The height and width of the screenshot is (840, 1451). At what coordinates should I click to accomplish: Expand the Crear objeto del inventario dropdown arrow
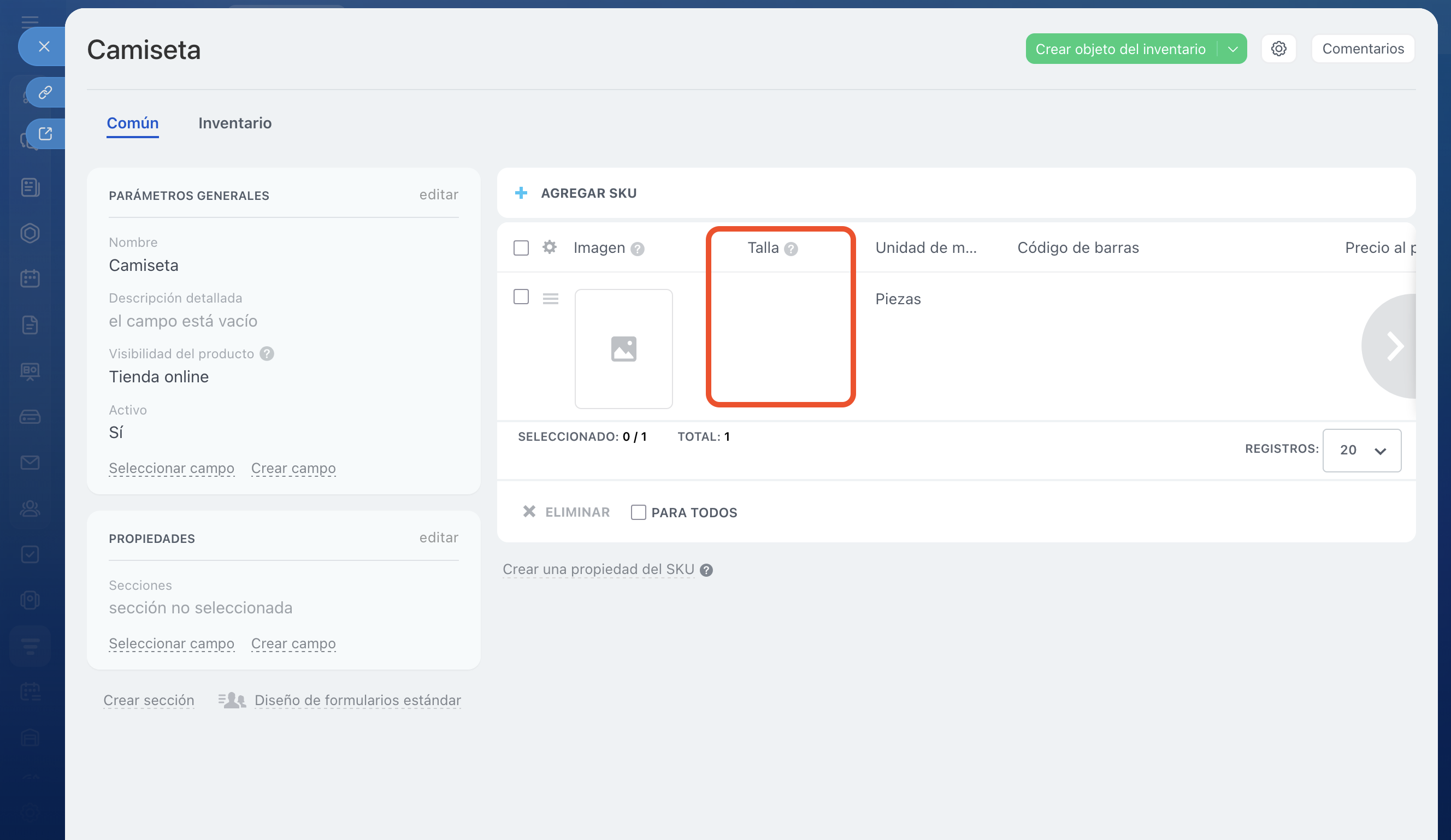point(1232,49)
